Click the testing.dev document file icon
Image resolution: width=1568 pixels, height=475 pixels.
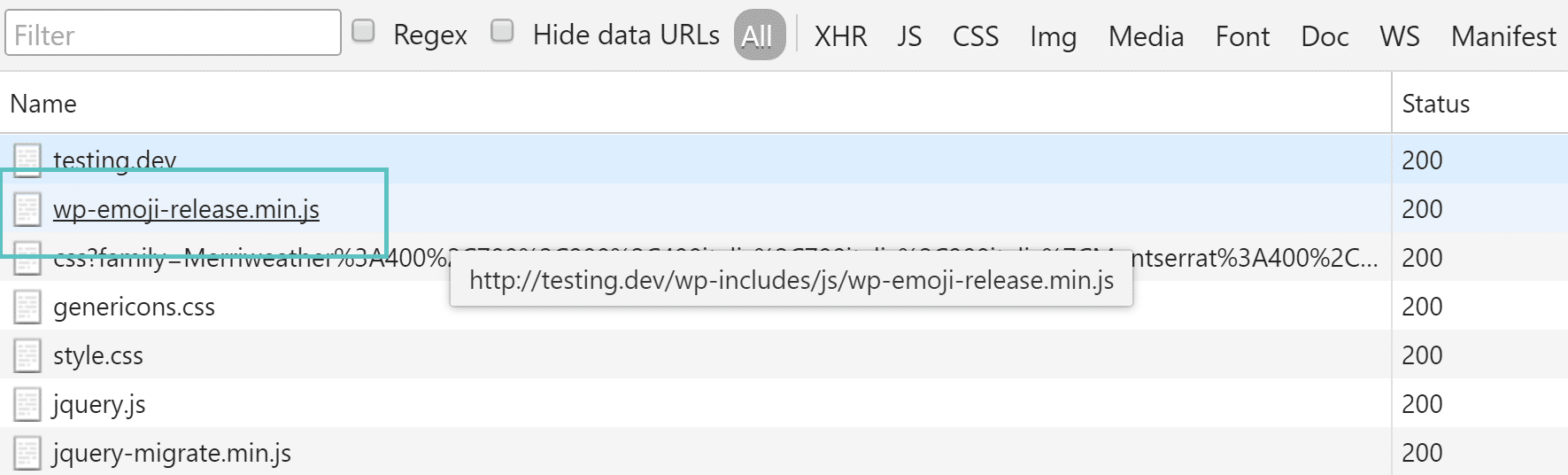tap(27, 160)
